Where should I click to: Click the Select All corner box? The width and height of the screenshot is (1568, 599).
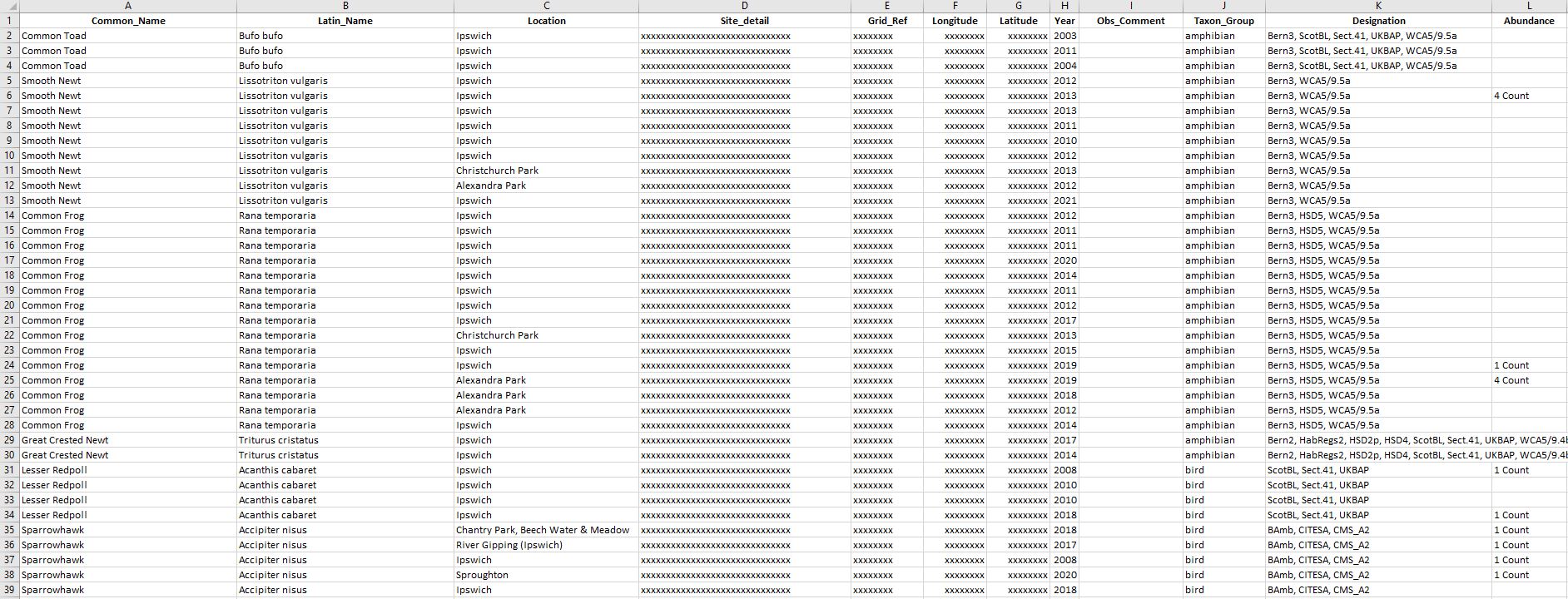(x=9, y=6)
